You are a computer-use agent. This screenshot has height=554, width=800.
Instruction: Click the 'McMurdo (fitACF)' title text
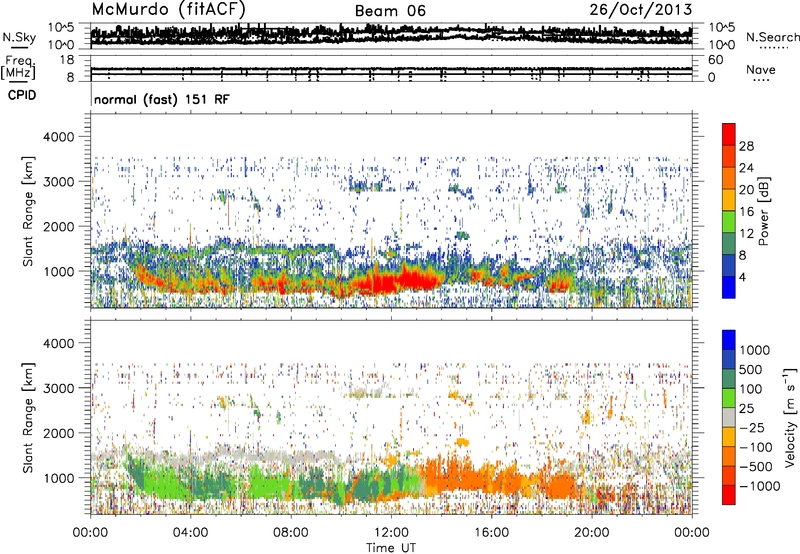click(x=168, y=10)
